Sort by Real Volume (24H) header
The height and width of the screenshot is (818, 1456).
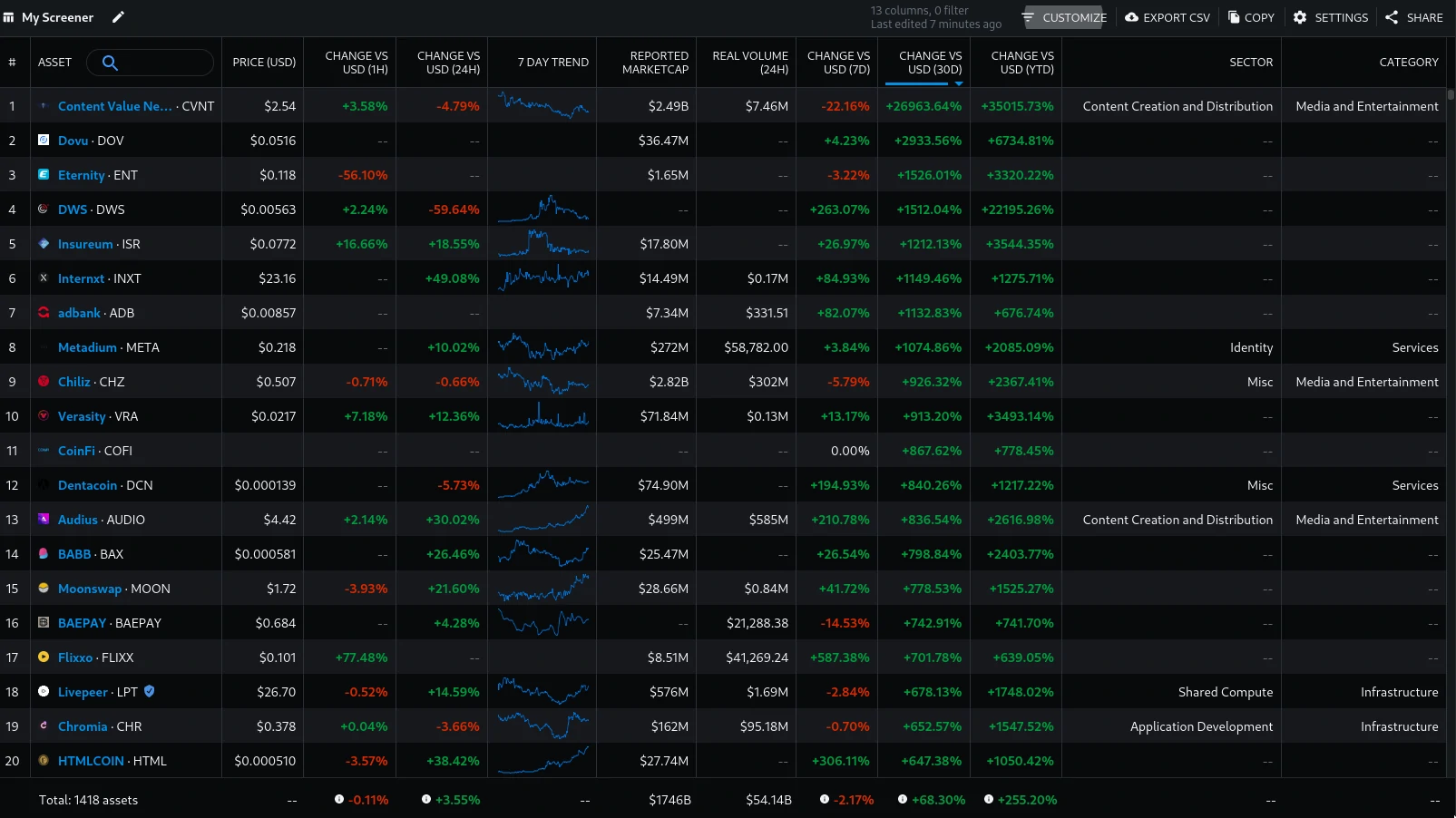(x=750, y=63)
